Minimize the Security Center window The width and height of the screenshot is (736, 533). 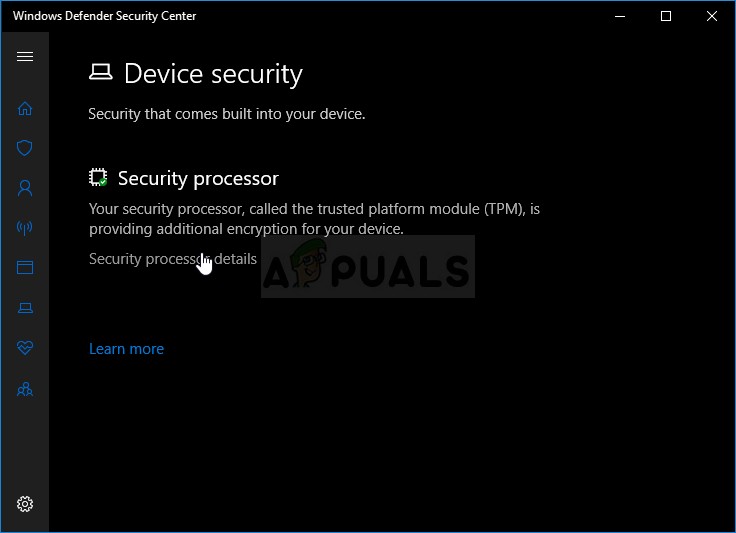click(x=620, y=16)
